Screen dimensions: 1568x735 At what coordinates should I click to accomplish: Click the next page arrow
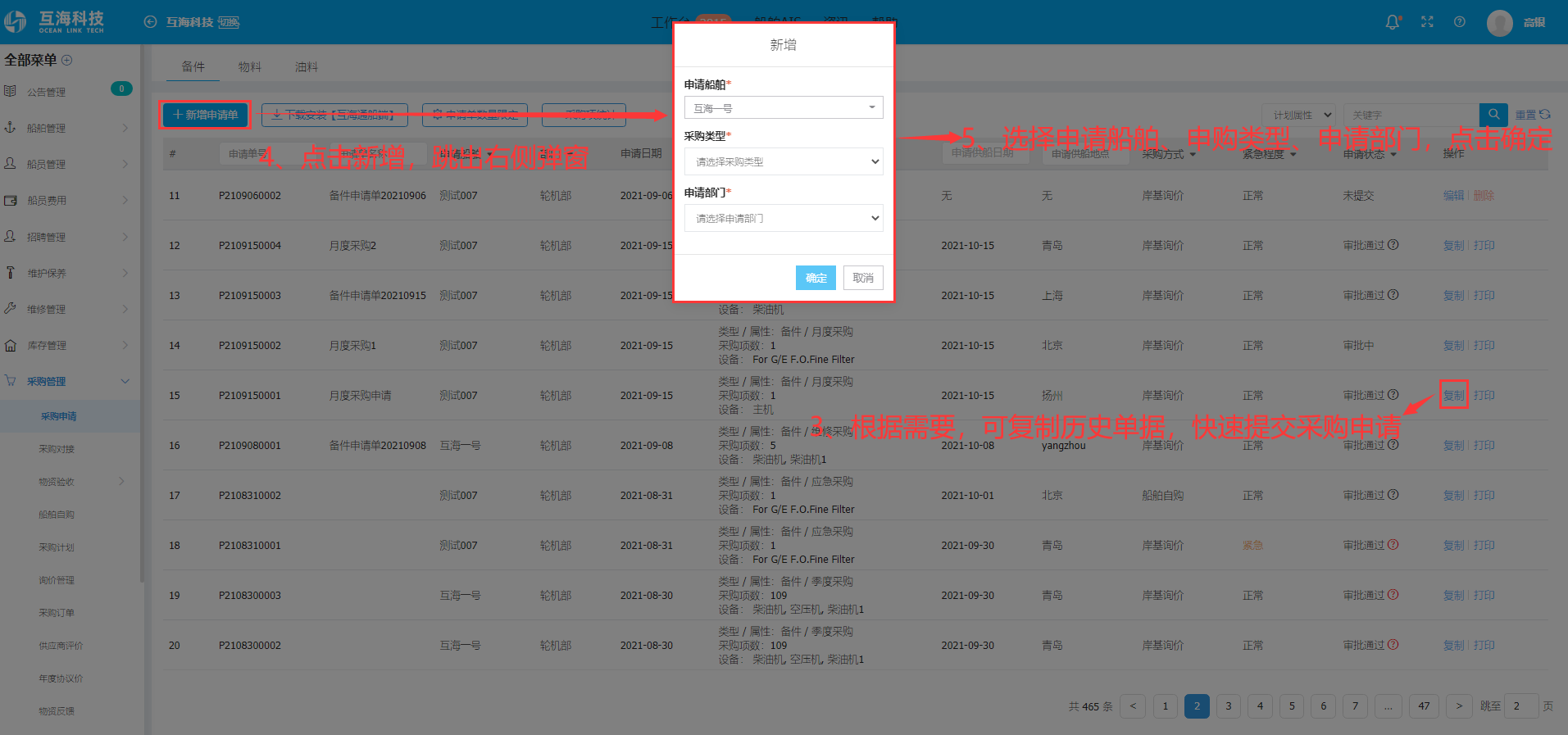[1459, 706]
